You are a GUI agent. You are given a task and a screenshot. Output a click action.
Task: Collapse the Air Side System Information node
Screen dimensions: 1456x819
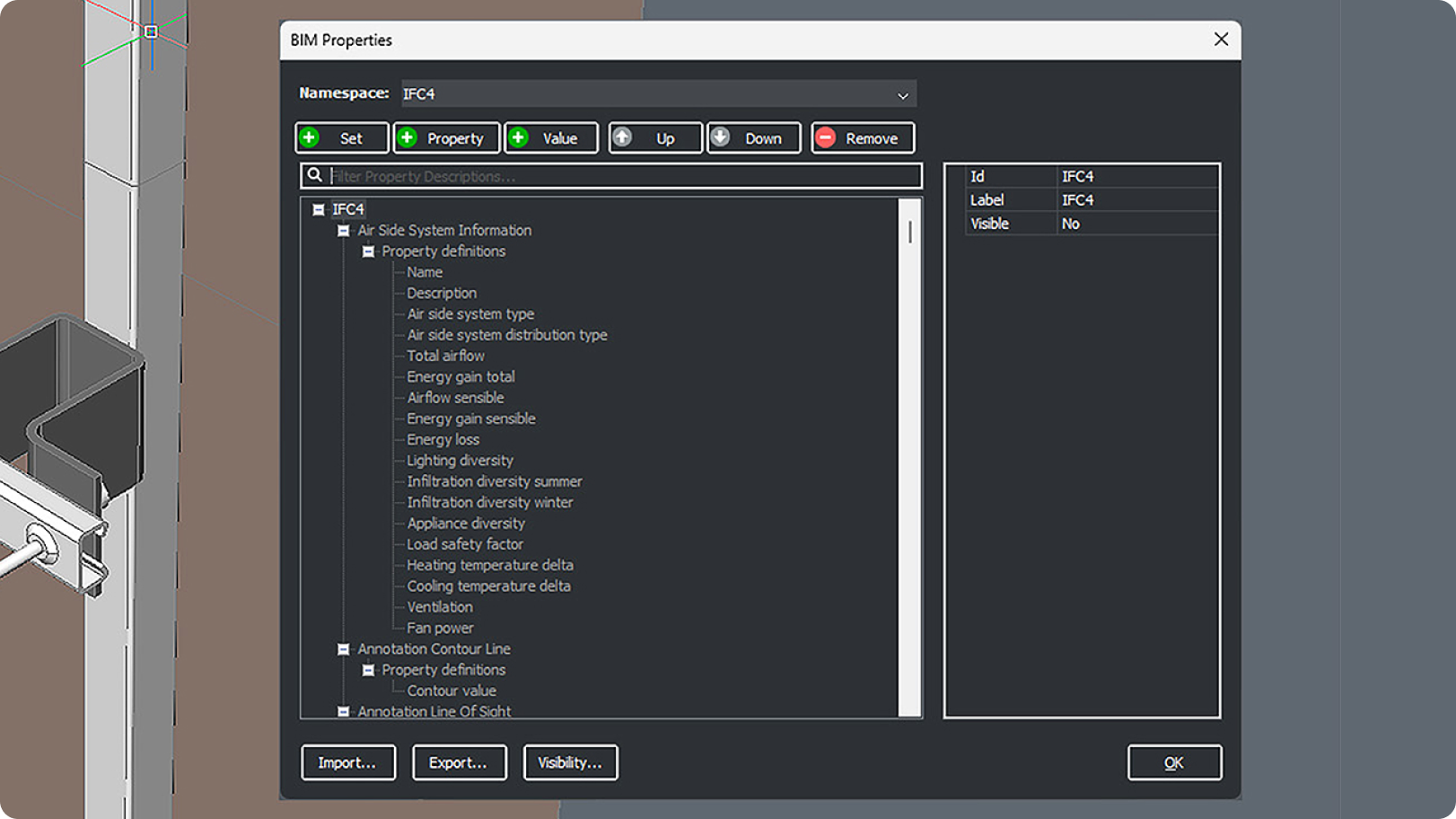(344, 230)
